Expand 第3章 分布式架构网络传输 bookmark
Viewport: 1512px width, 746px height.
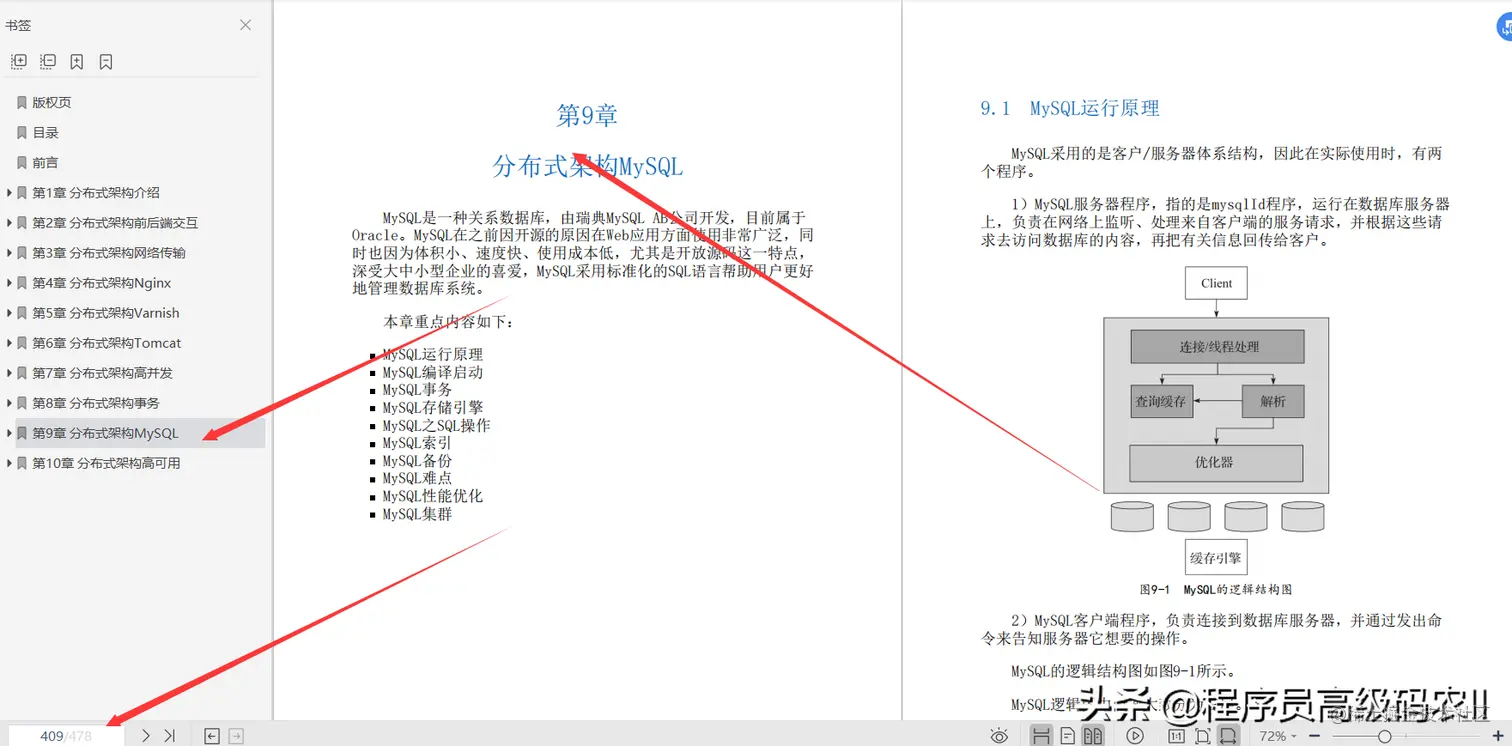(x=9, y=252)
